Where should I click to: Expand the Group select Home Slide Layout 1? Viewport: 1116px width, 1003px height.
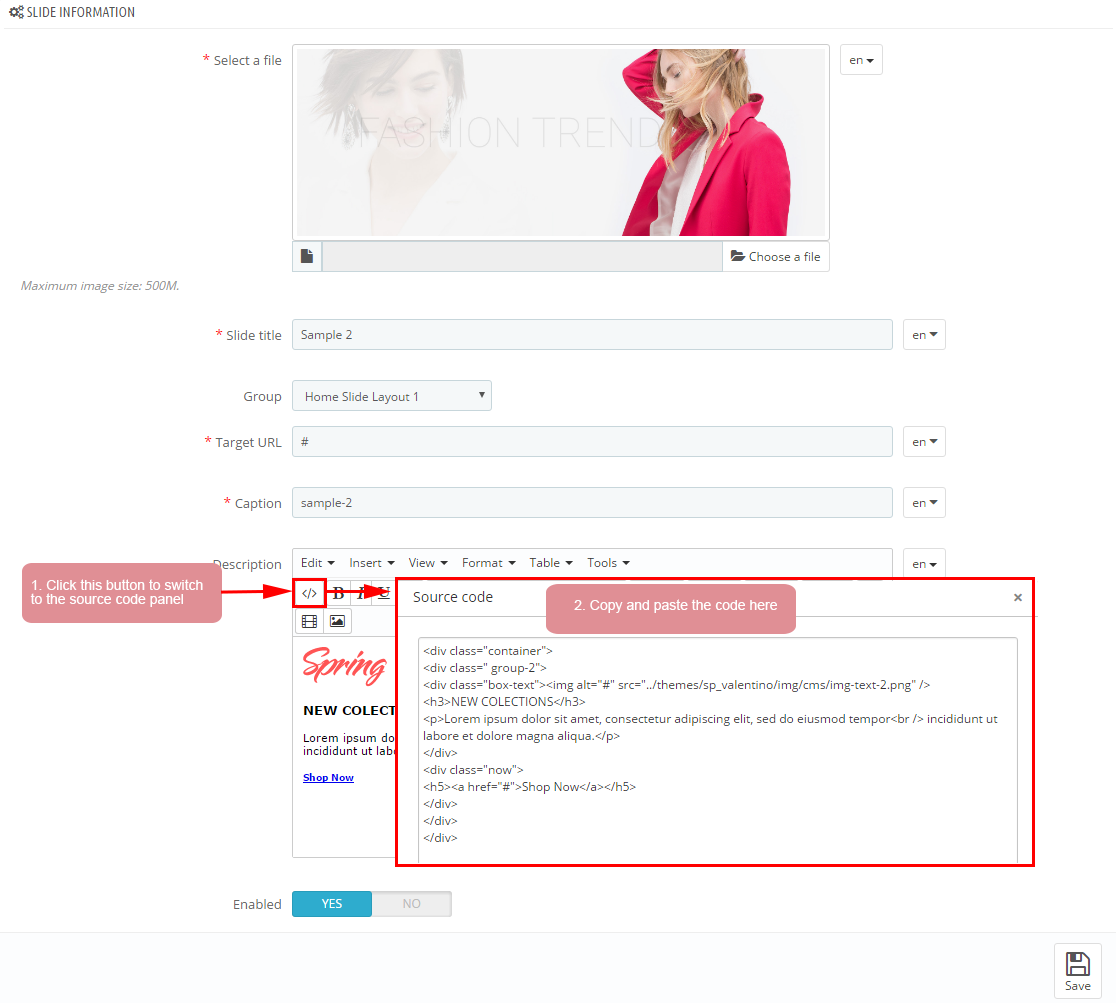point(391,396)
